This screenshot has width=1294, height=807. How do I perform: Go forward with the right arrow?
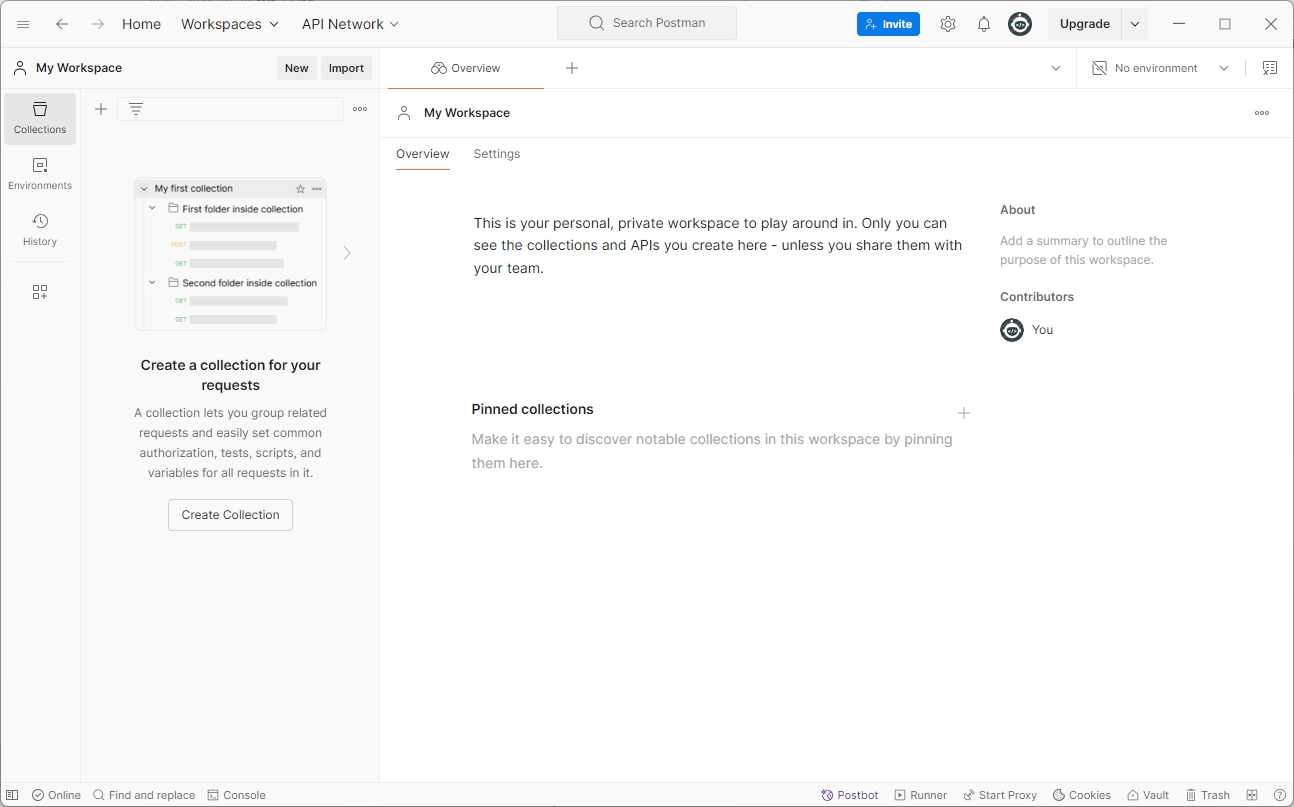tap(98, 24)
